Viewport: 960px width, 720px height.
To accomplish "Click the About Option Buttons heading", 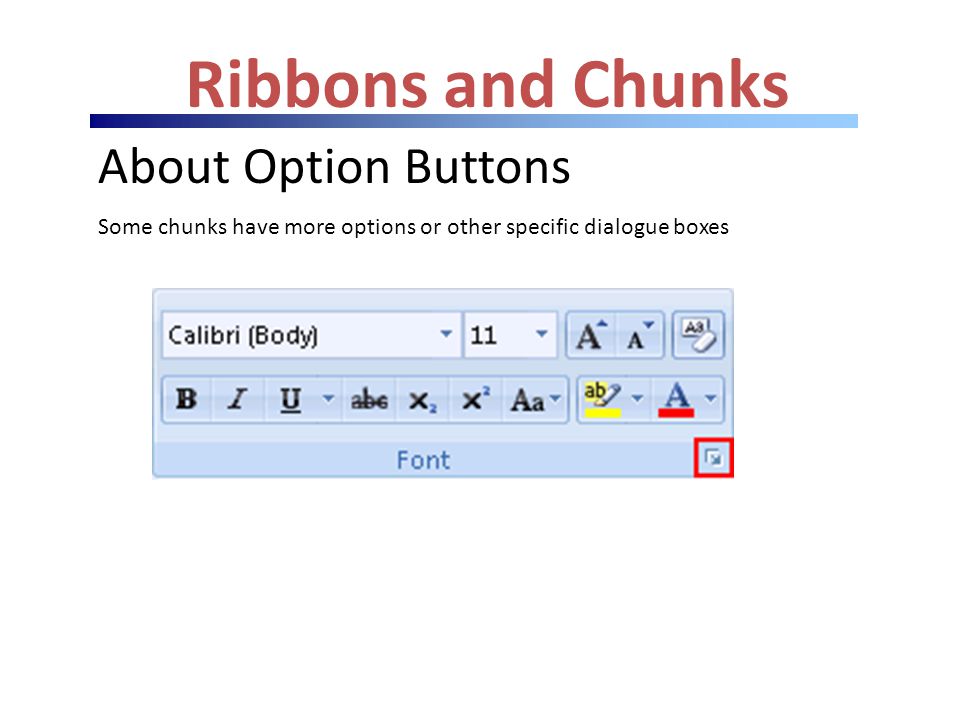I will pyautogui.click(x=334, y=167).
